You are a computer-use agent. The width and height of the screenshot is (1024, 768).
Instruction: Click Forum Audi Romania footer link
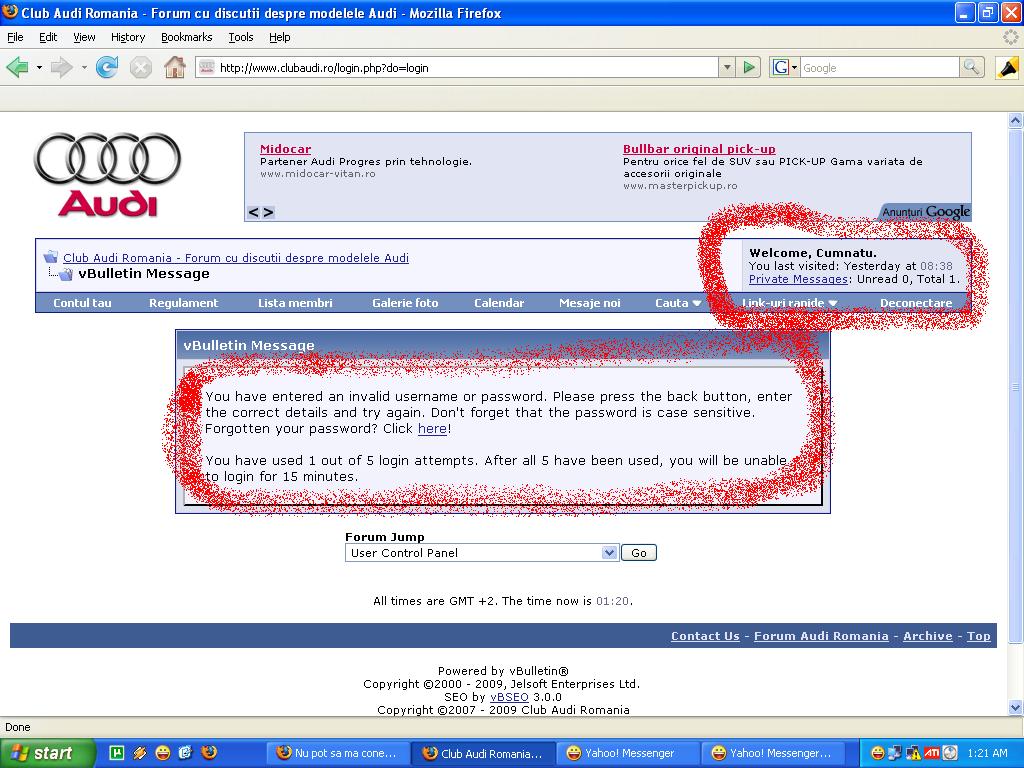(821, 636)
